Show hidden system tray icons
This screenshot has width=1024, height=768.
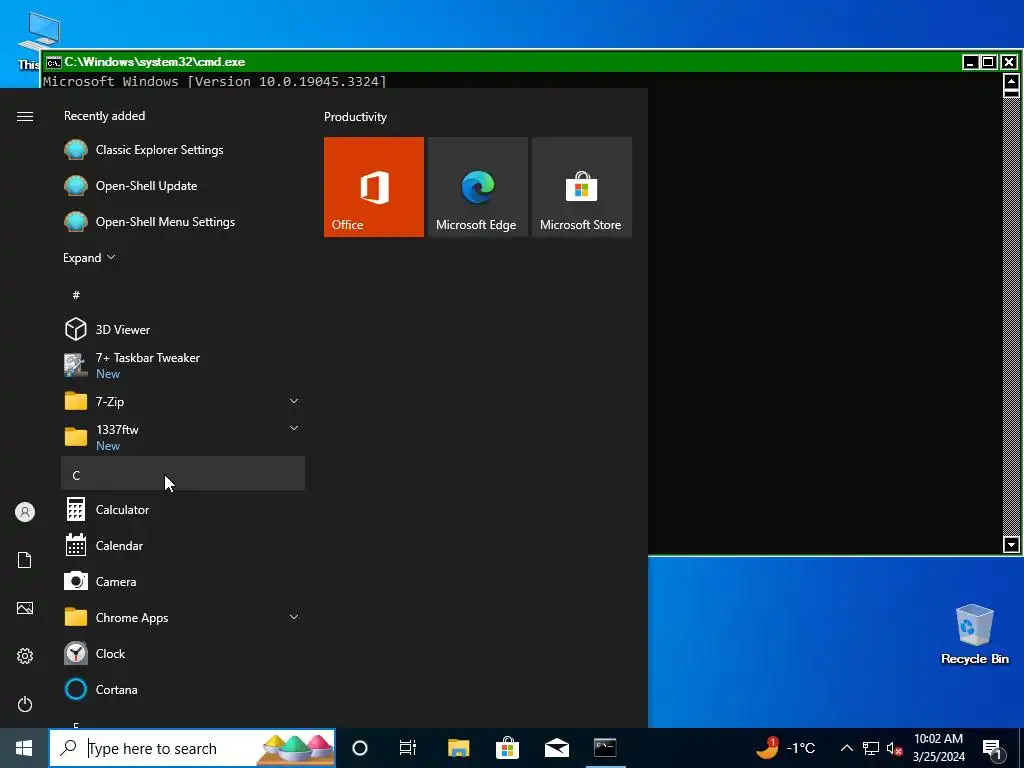pos(846,748)
